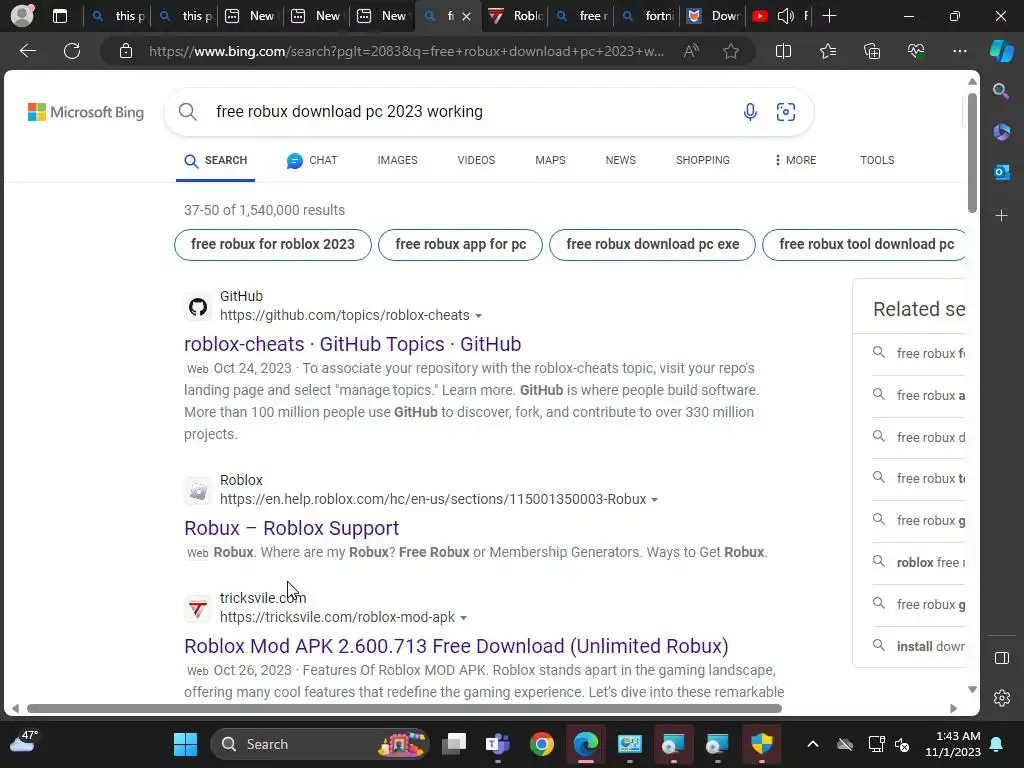Click the Microsoft Bing logo
1024x768 pixels.
[86, 112]
